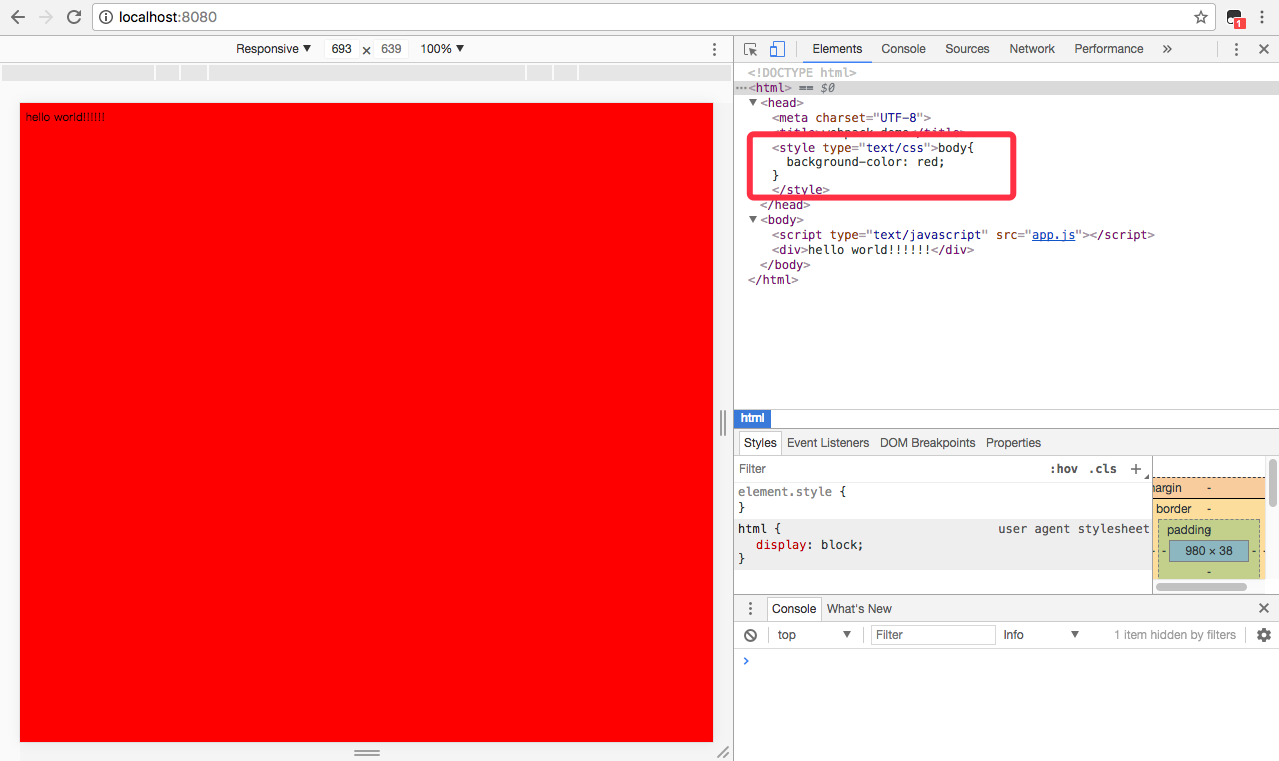
Task: Click the viewport bottom resize handle
Action: pyautogui.click(x=367, y=752)
